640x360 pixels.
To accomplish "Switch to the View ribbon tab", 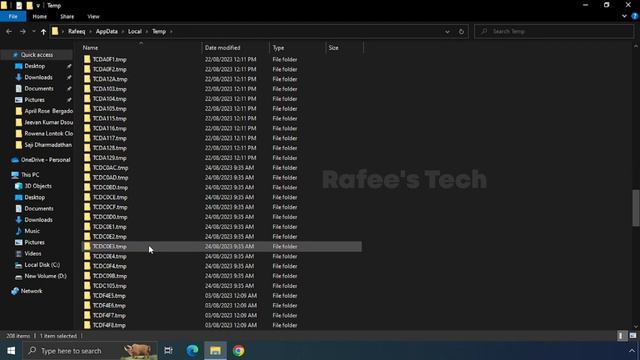I will pyautogui.click(x=93, y=16).
